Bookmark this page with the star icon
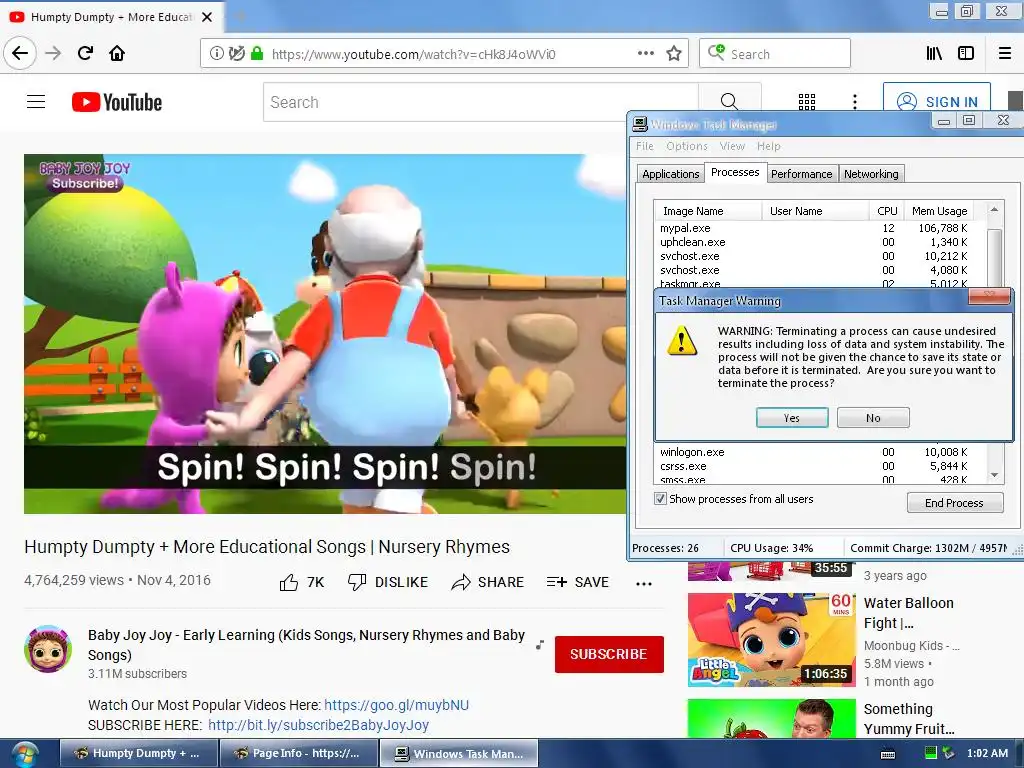 [x=674, y=54]
